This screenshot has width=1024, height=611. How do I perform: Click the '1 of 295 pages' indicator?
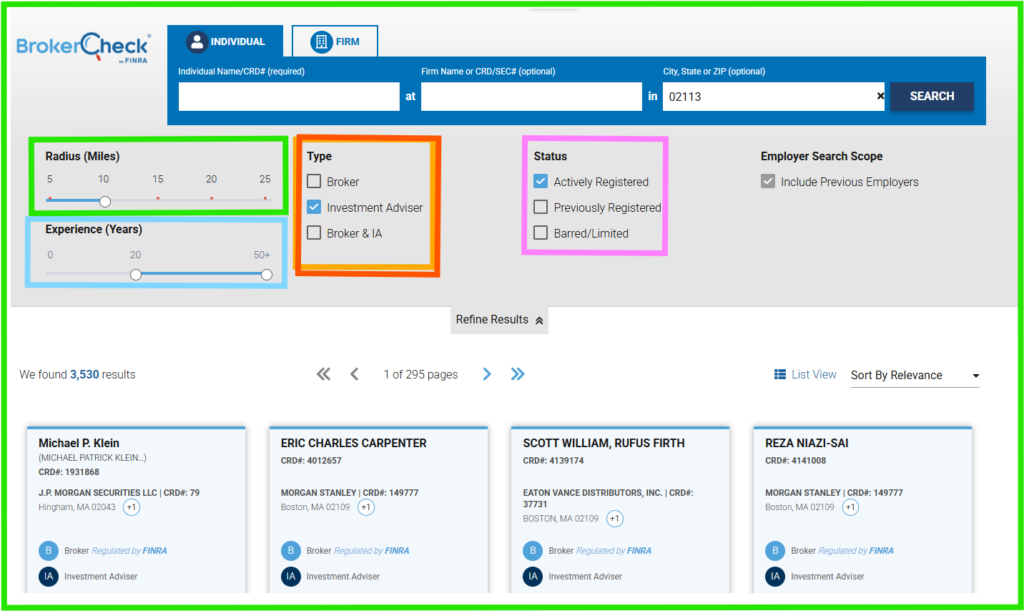point(421,375)
